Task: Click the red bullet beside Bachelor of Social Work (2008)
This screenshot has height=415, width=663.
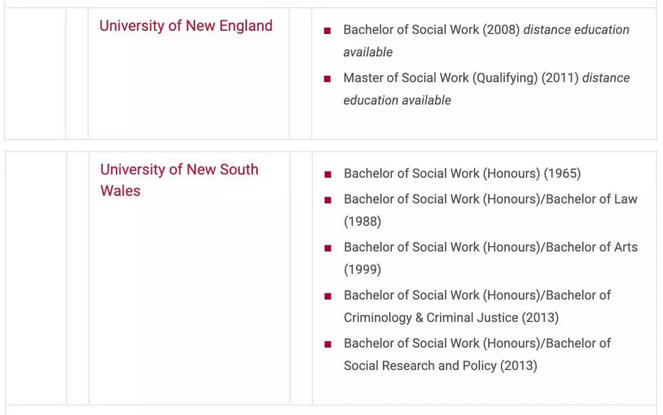Action: click(327, 31)
